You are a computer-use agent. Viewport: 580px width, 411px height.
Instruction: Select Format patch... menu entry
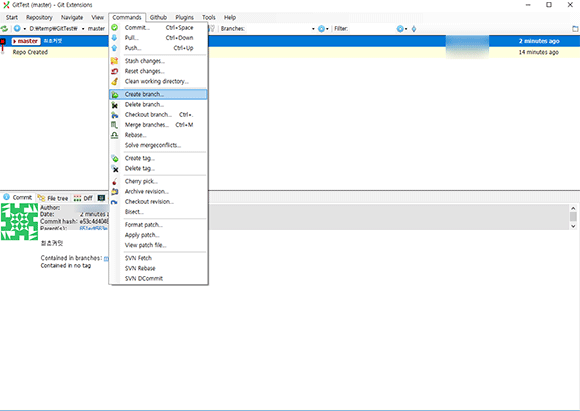158,225
